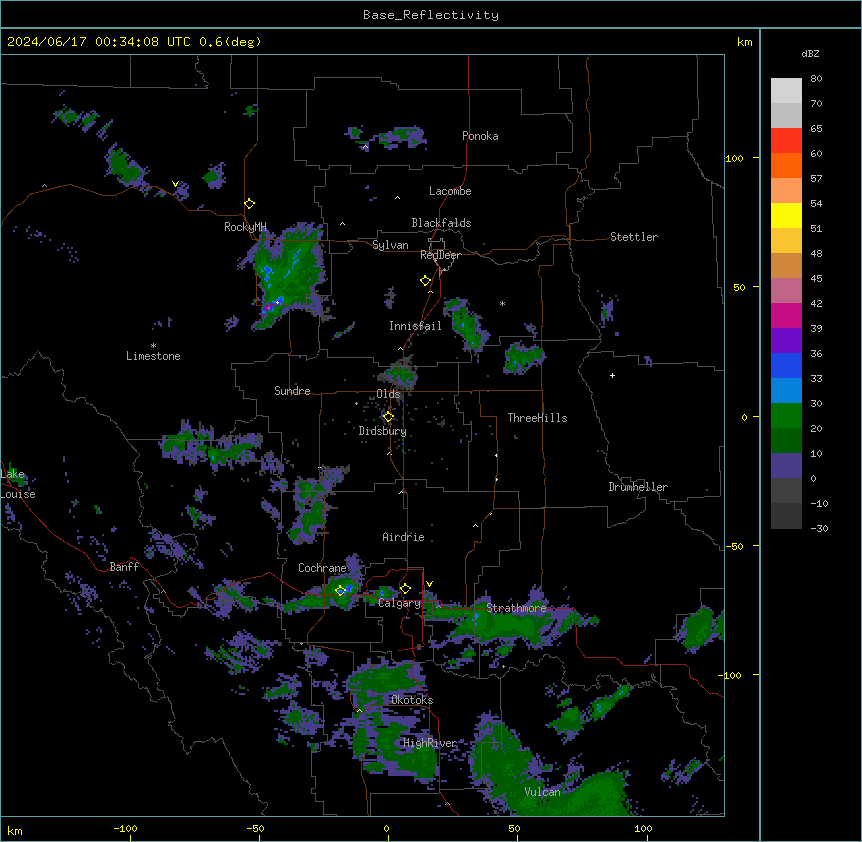Click the asterisk marker east of RedDeer

(x=502, y=303)
